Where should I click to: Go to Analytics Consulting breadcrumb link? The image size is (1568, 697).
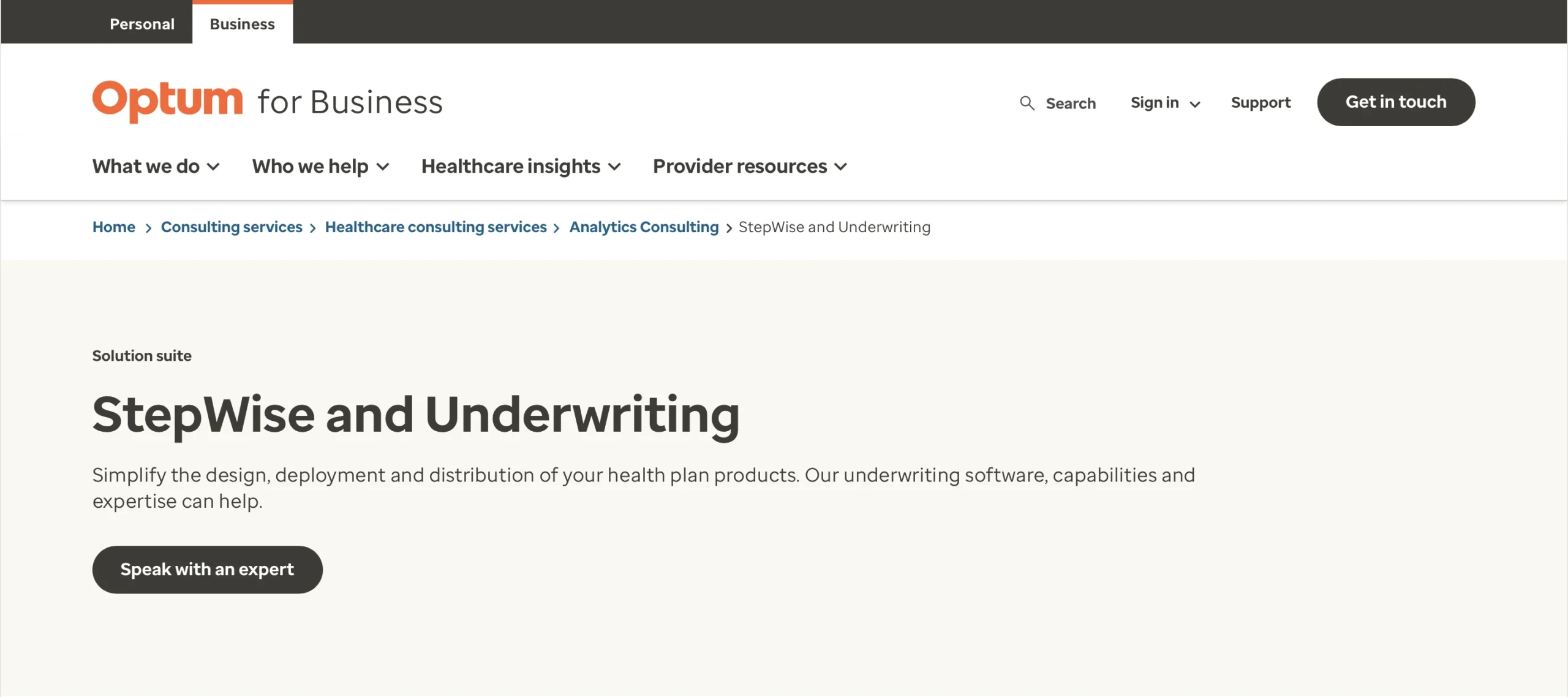point(644,227)
